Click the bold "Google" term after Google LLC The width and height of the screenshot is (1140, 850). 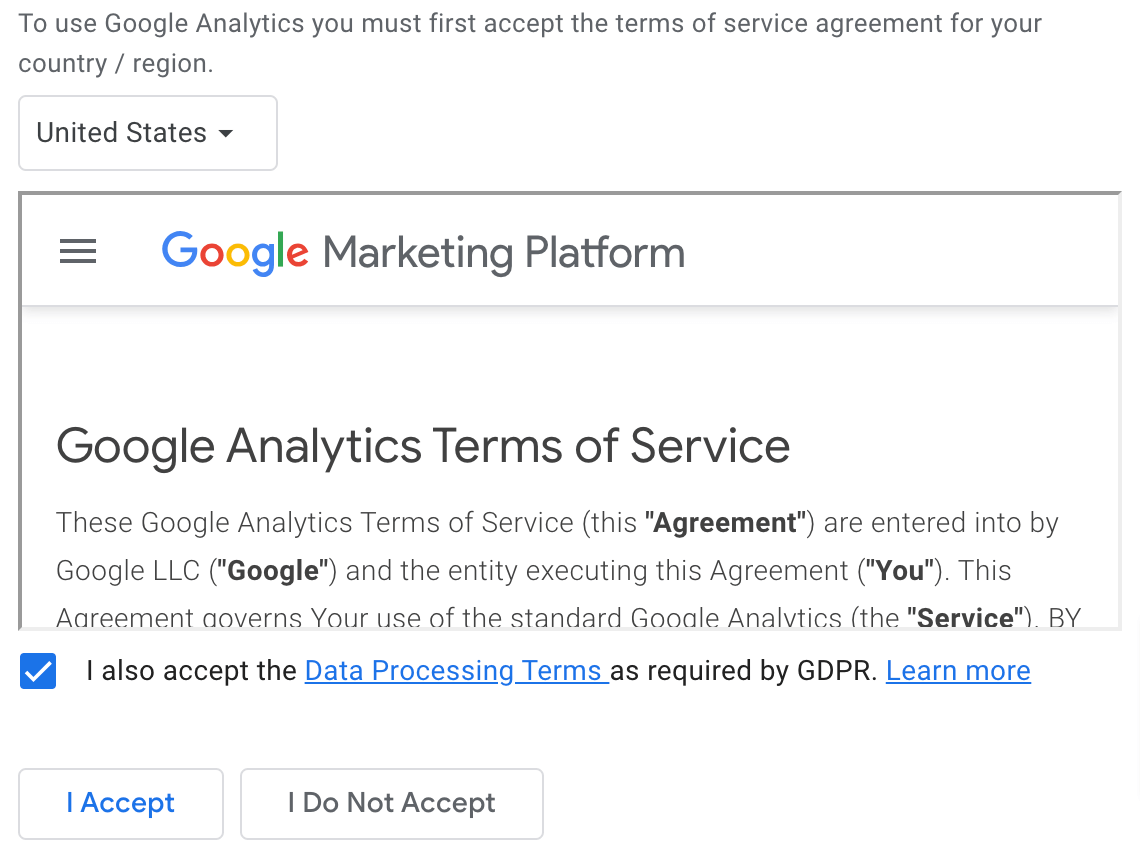[x=273, y=571]
